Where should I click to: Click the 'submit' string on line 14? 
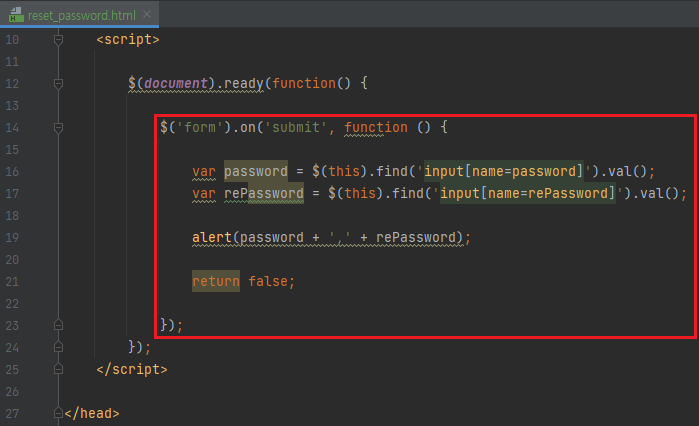tap(296, 127)
